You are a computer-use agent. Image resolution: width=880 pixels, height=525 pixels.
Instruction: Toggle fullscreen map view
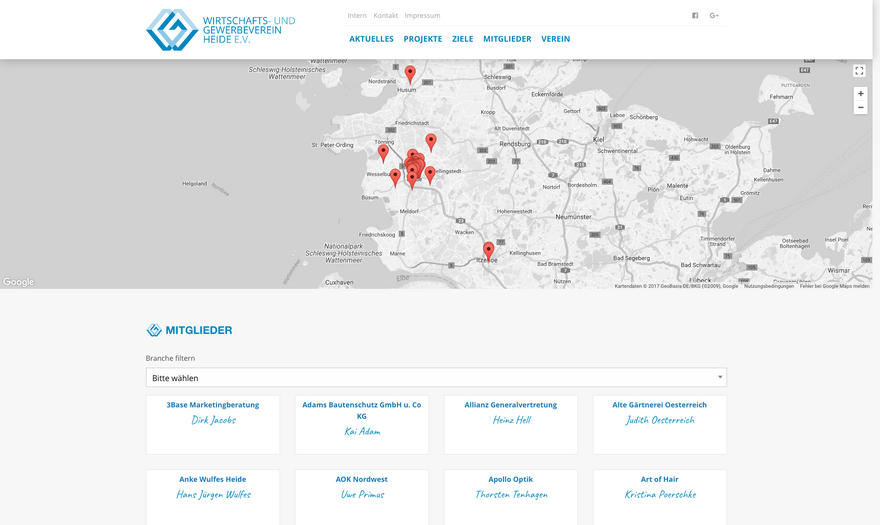[x=859, y=71]
